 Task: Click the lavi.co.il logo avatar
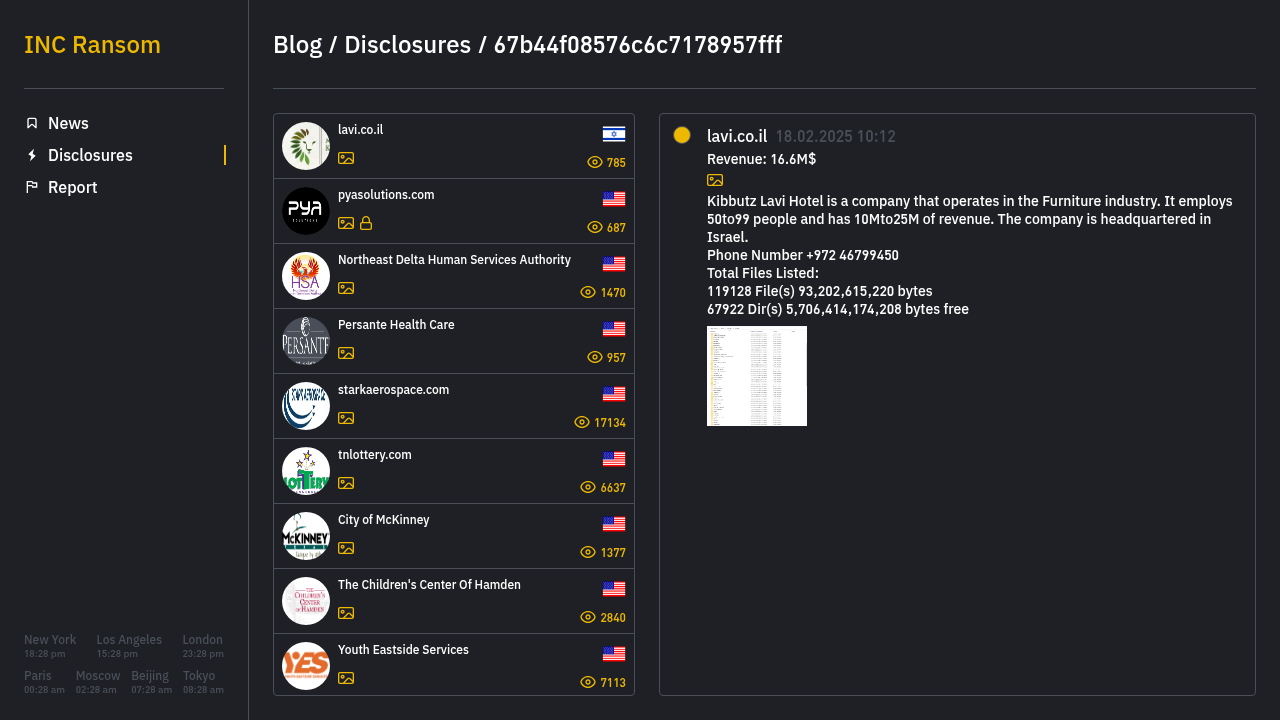click(306, 146)
